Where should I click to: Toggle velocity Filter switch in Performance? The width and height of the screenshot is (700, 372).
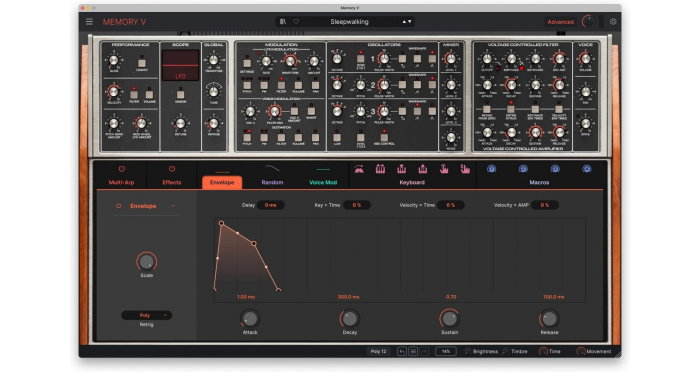click(x=134, y=94)
